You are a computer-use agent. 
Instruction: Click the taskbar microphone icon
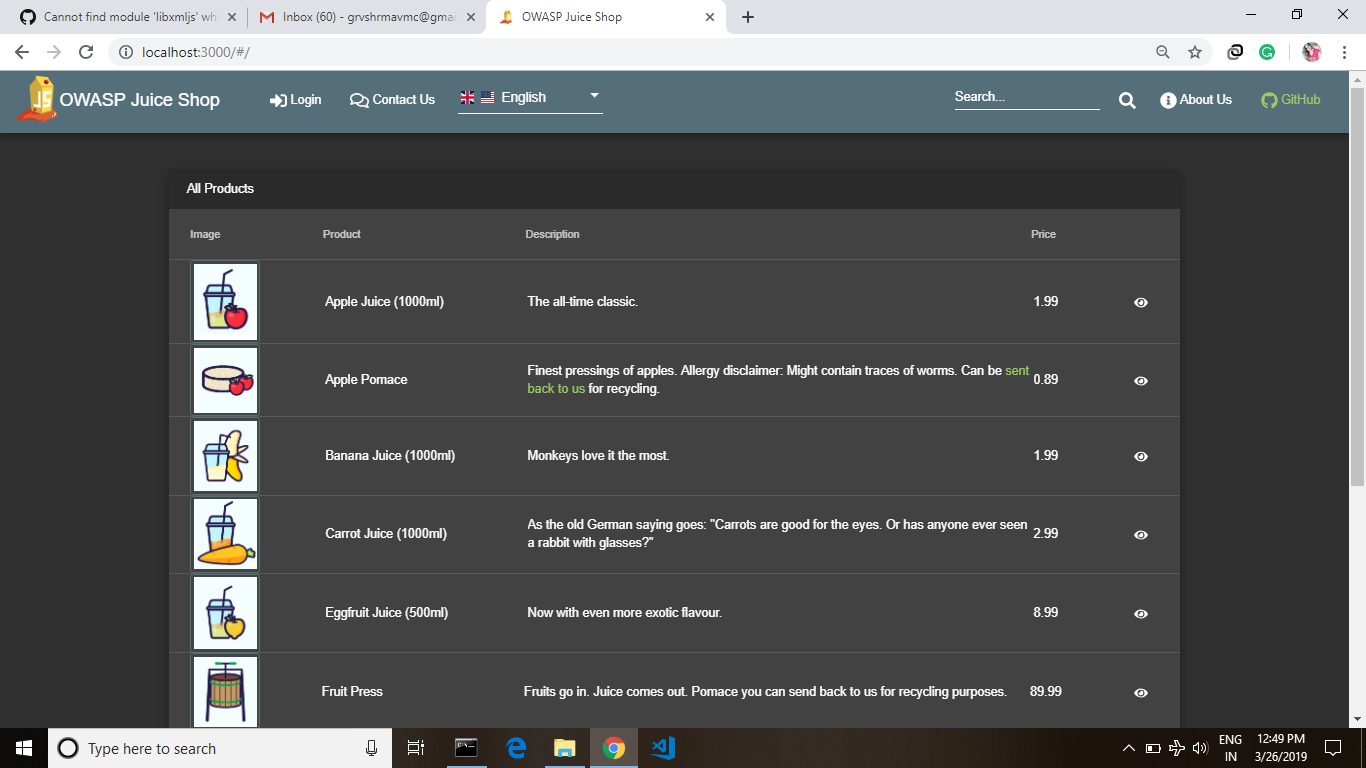click(371, 748)
